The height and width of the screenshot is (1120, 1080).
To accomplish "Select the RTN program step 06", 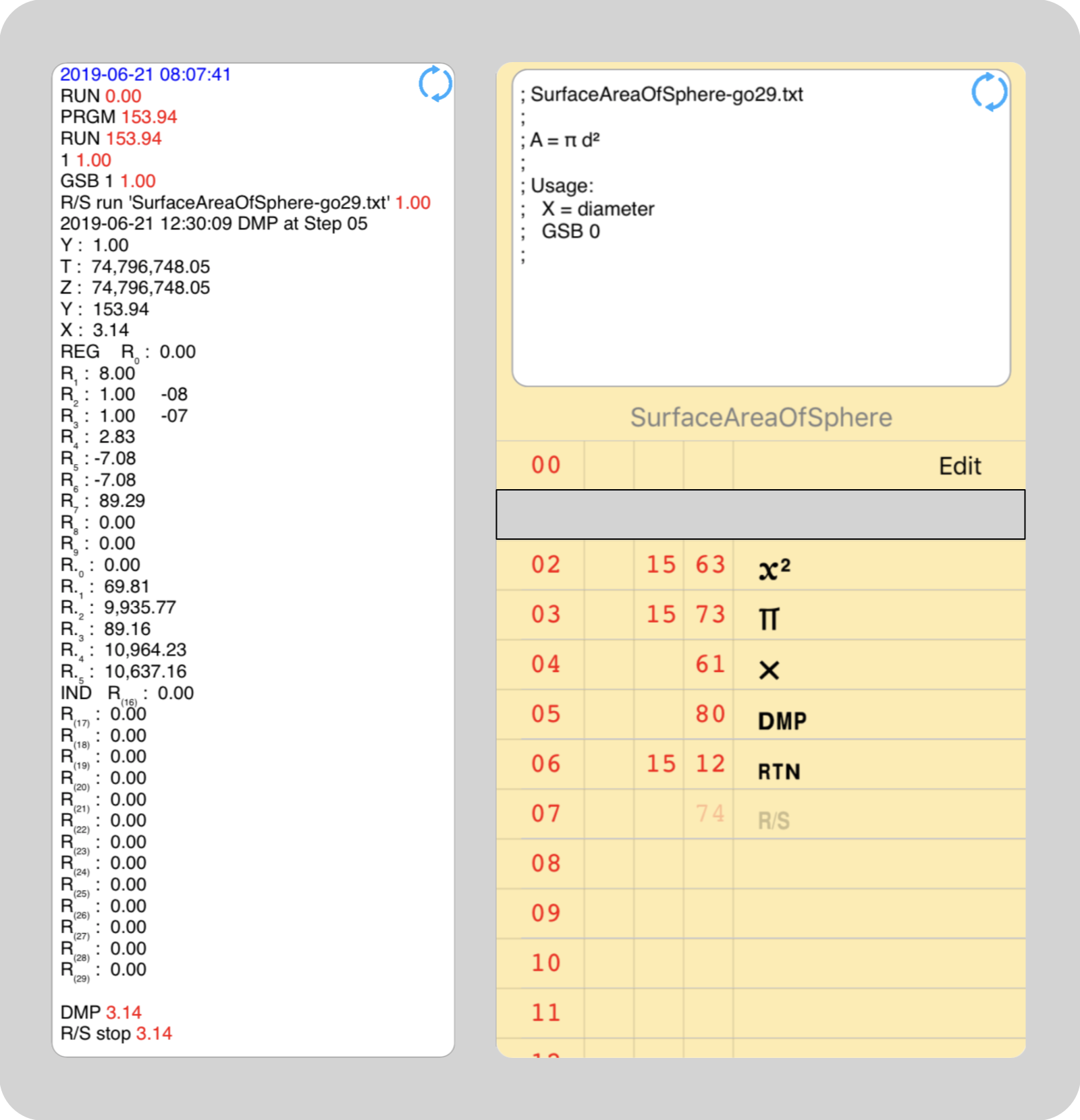I will click(760, 765).
